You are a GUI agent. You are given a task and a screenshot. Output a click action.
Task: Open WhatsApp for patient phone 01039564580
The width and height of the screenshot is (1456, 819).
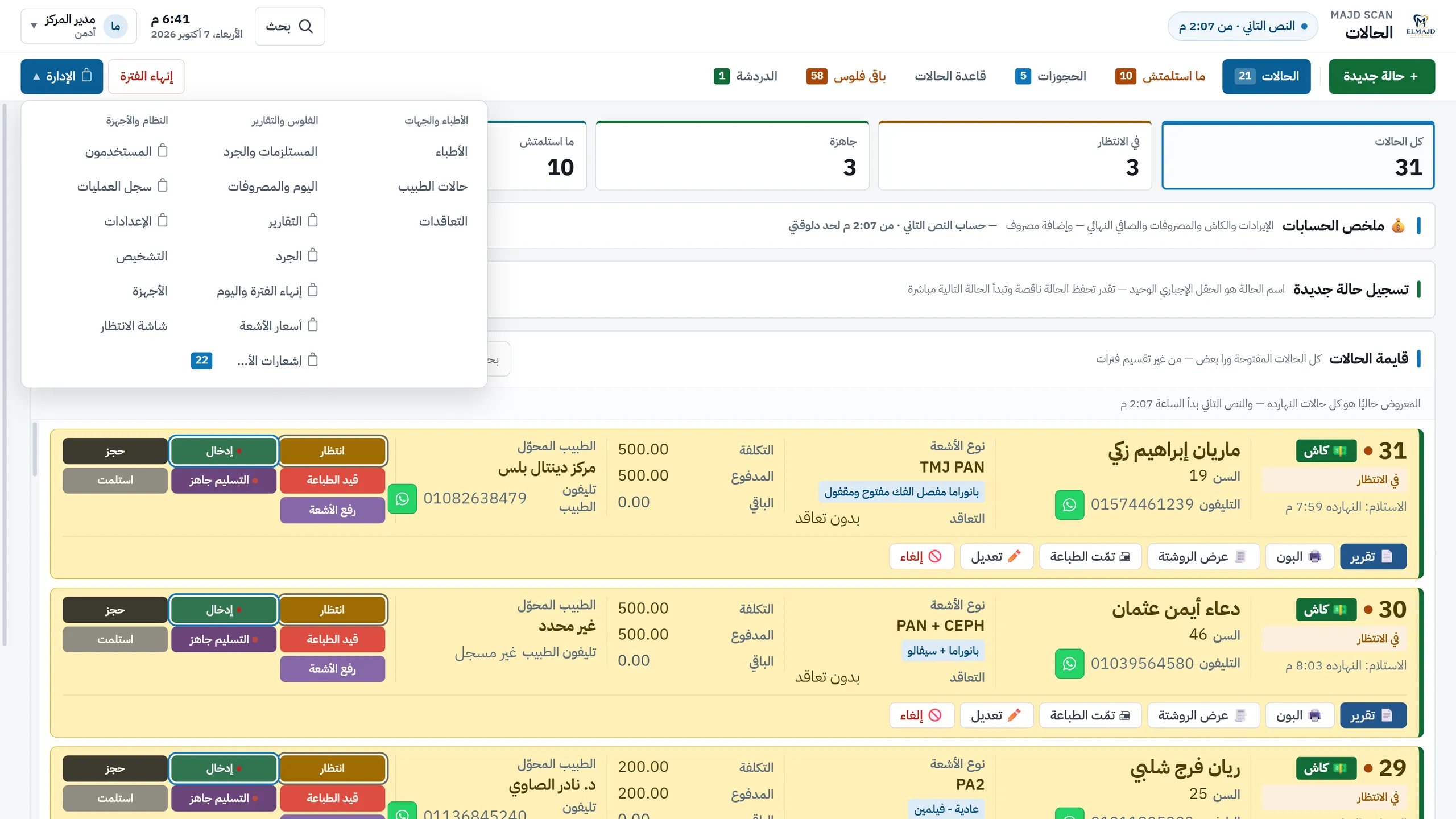(1069, 663)
